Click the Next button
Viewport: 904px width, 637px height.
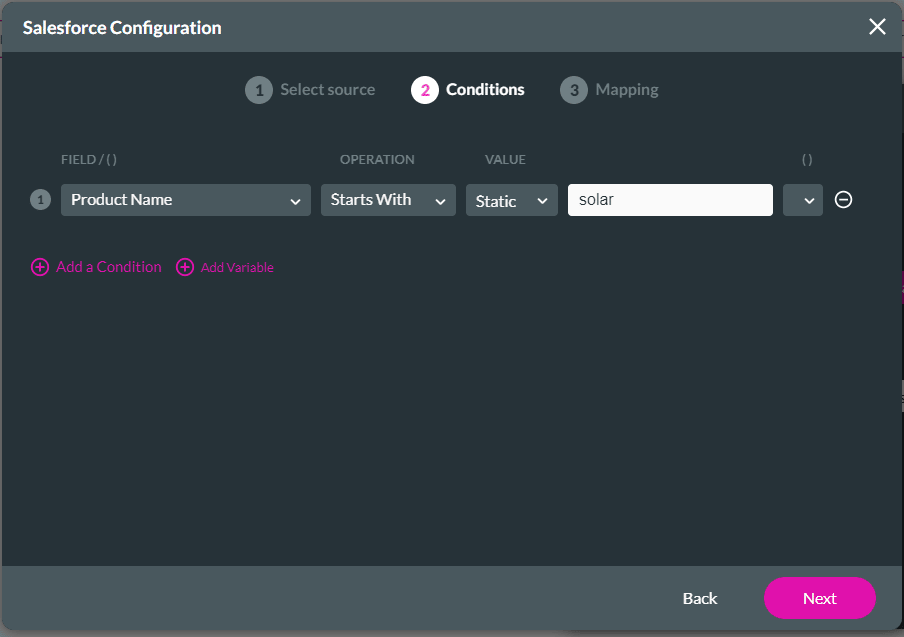[819, 598]
